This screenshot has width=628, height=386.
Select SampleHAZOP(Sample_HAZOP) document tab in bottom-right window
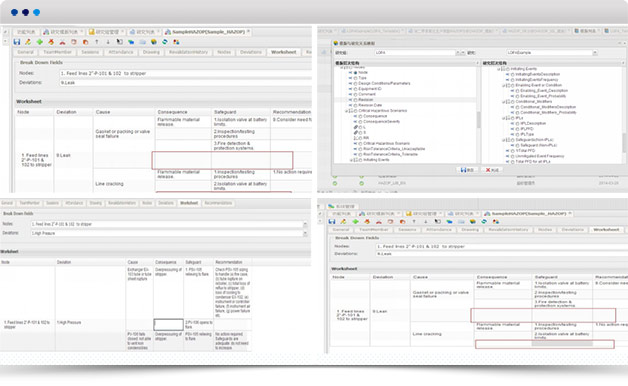tap(529, 213)
